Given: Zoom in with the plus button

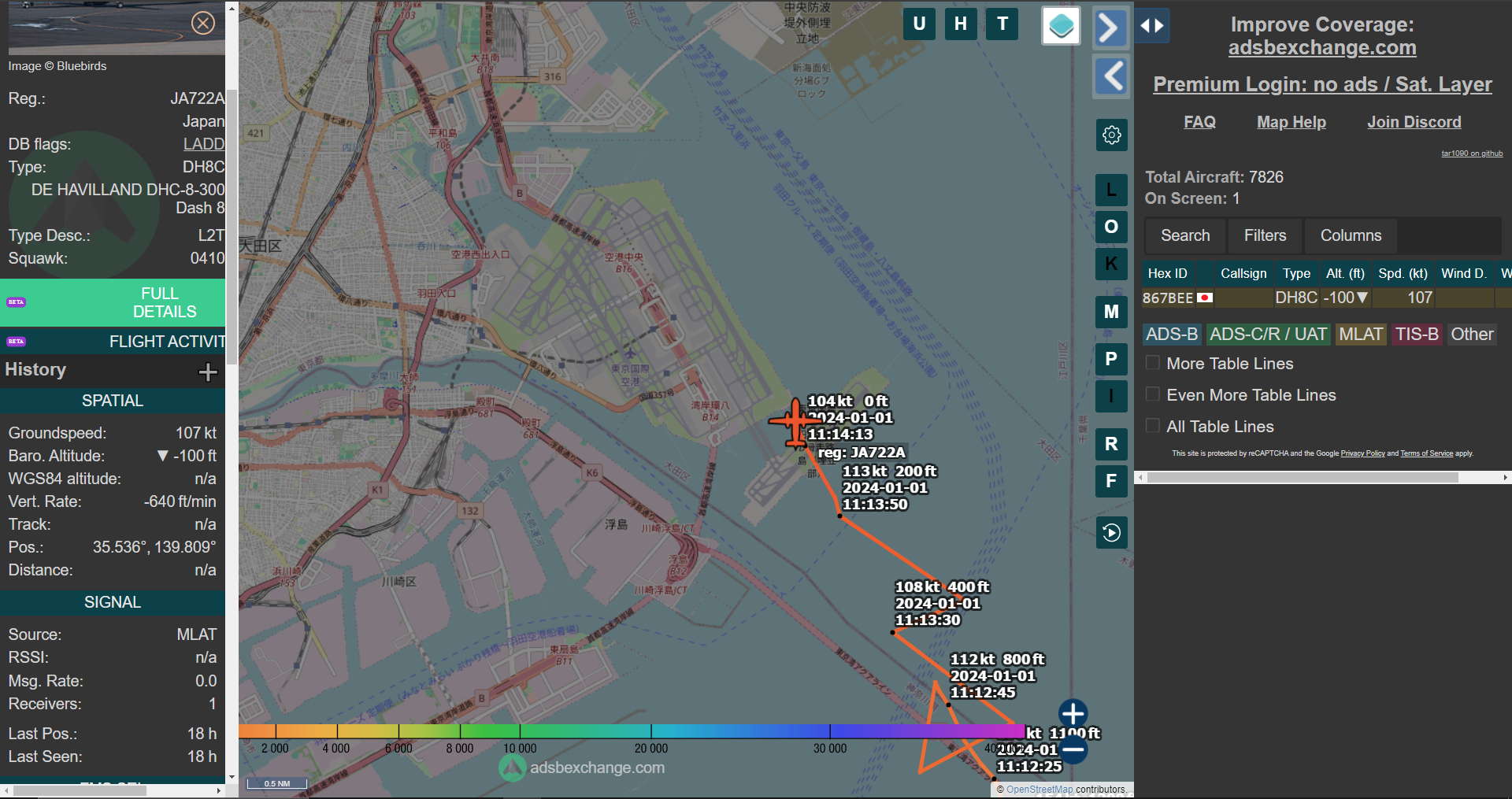Looking at the screenshot, I should [x=1073, y=714].
